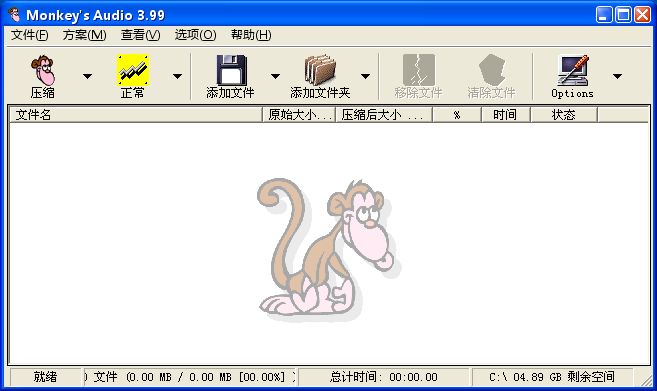This screenshot has height=391, width=657.
Task: Open the 选项(O) menu
Action: pyautogui.click(x=195, y=35)
